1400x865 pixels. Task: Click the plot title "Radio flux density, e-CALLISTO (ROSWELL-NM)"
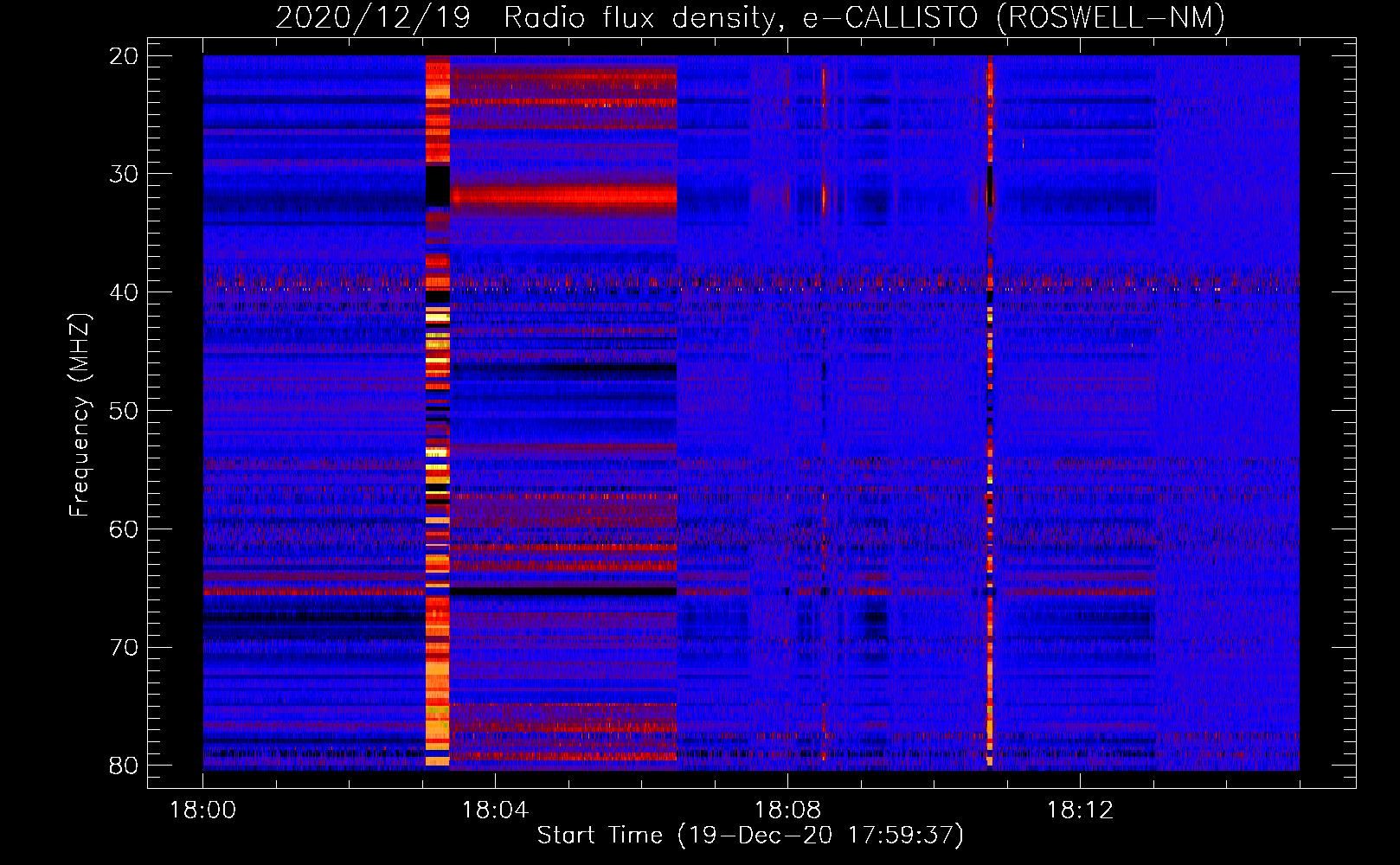pos(864,17)
